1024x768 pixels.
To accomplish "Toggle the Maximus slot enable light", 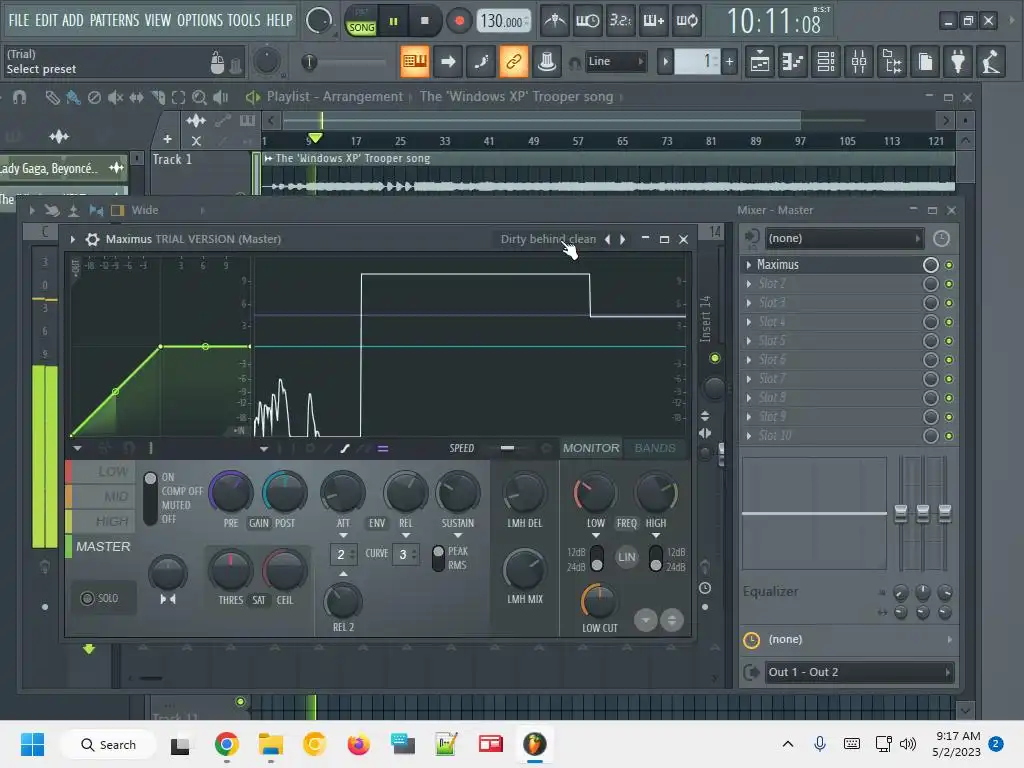I will pyautogui.click(x=949, y=265).
